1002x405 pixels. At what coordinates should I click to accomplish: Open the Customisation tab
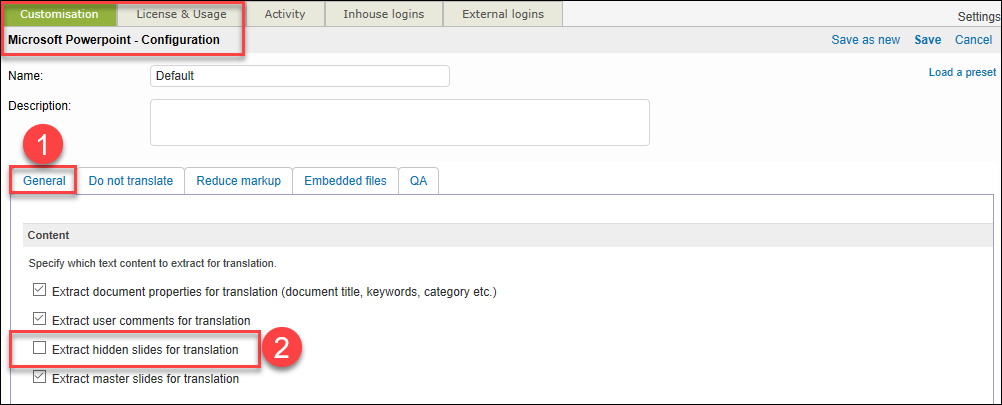59,14
